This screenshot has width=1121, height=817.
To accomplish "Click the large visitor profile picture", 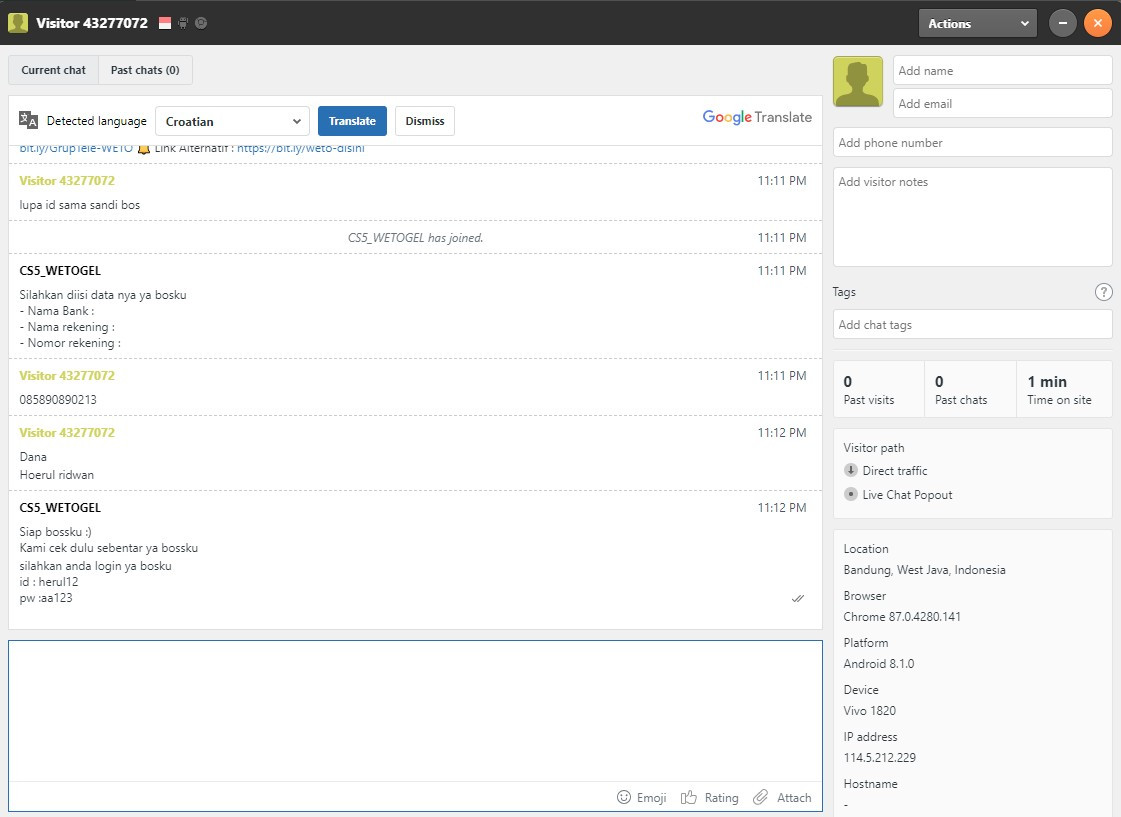I will 858,81.
